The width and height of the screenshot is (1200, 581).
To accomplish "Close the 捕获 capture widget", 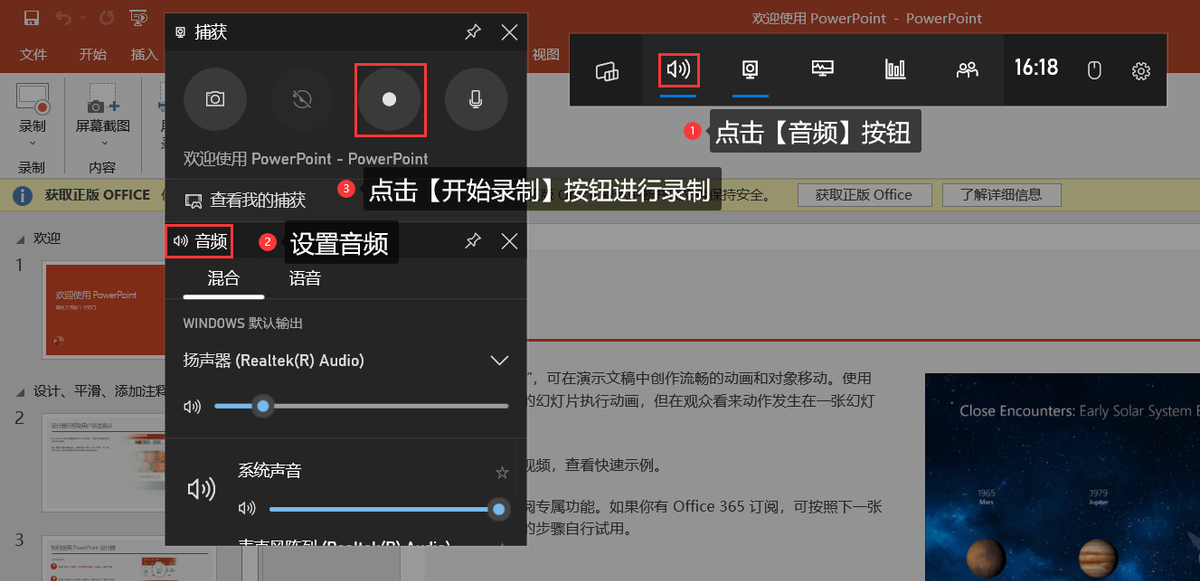I will point(509,33).
